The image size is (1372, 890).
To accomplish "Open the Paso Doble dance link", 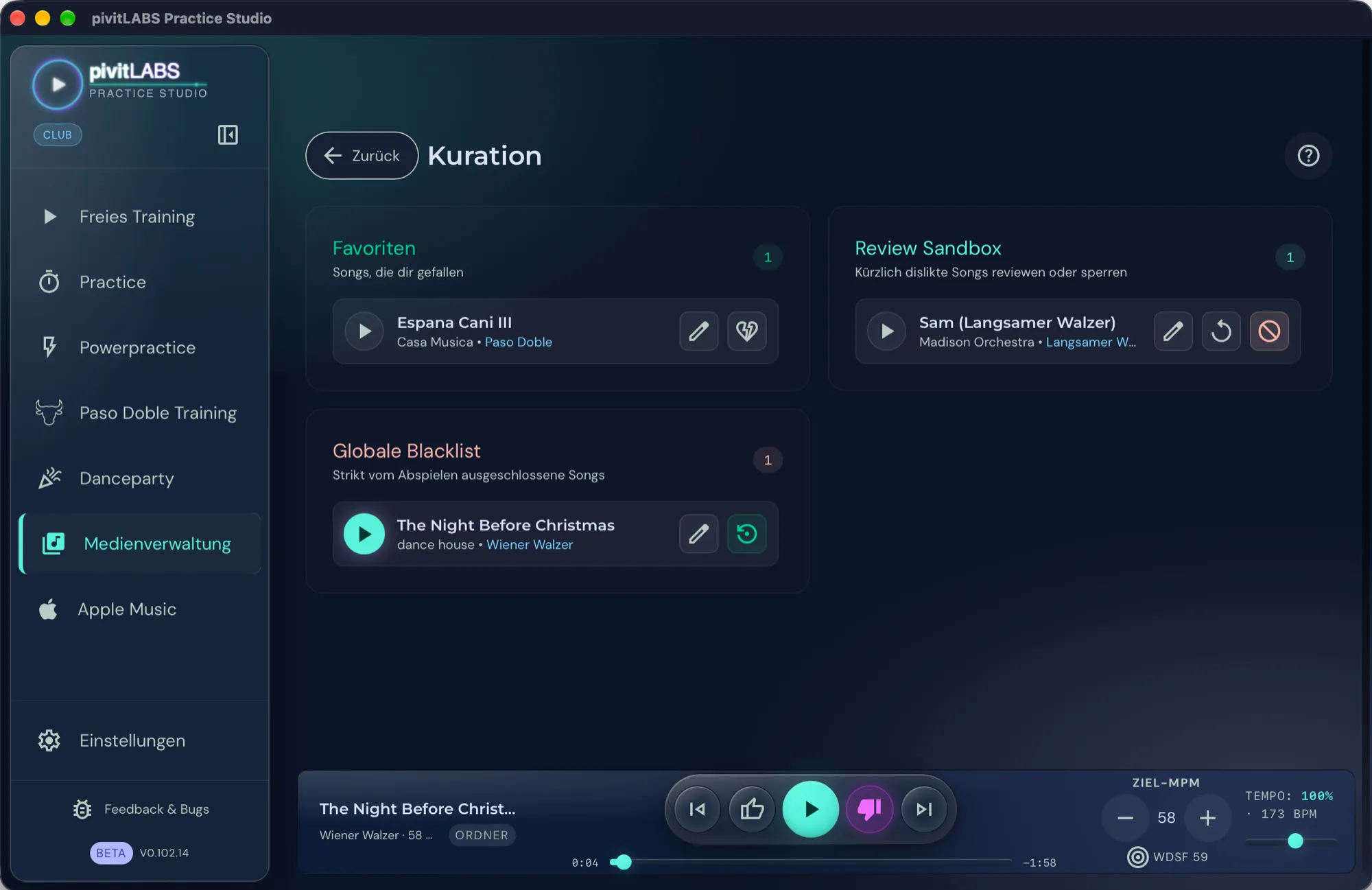I will [518, 342].
